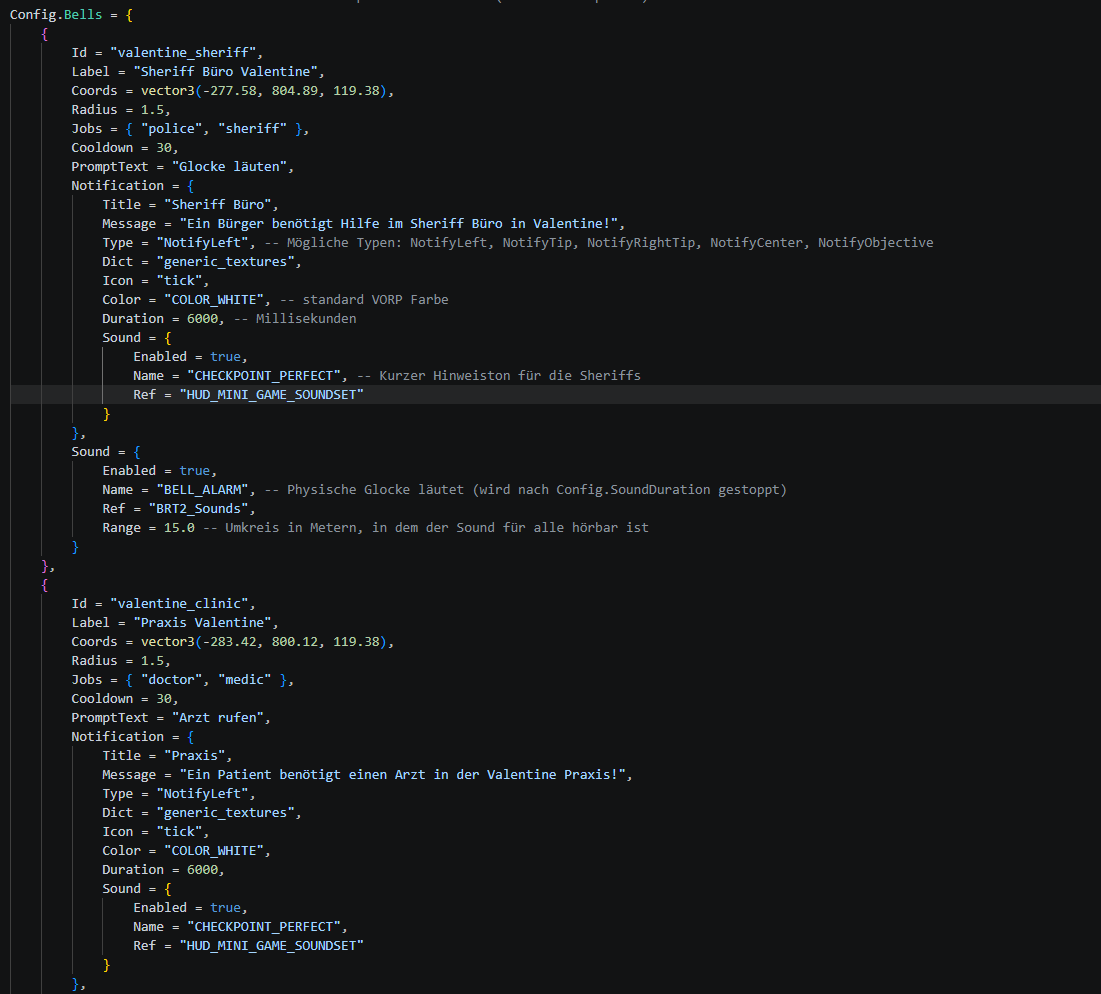Click the "police" job string
This screenshot has width=1101, height=994.
[171, 128]
